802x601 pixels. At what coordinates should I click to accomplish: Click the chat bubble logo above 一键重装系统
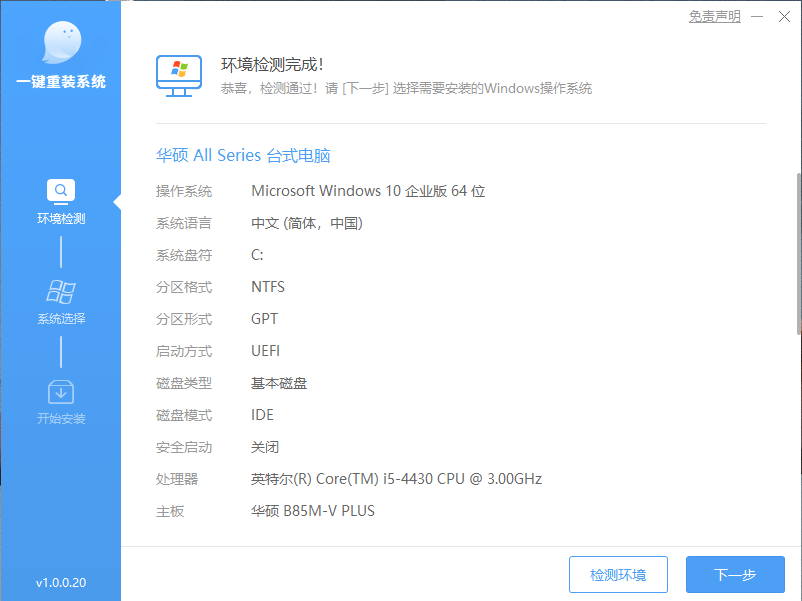pos(60,40)
